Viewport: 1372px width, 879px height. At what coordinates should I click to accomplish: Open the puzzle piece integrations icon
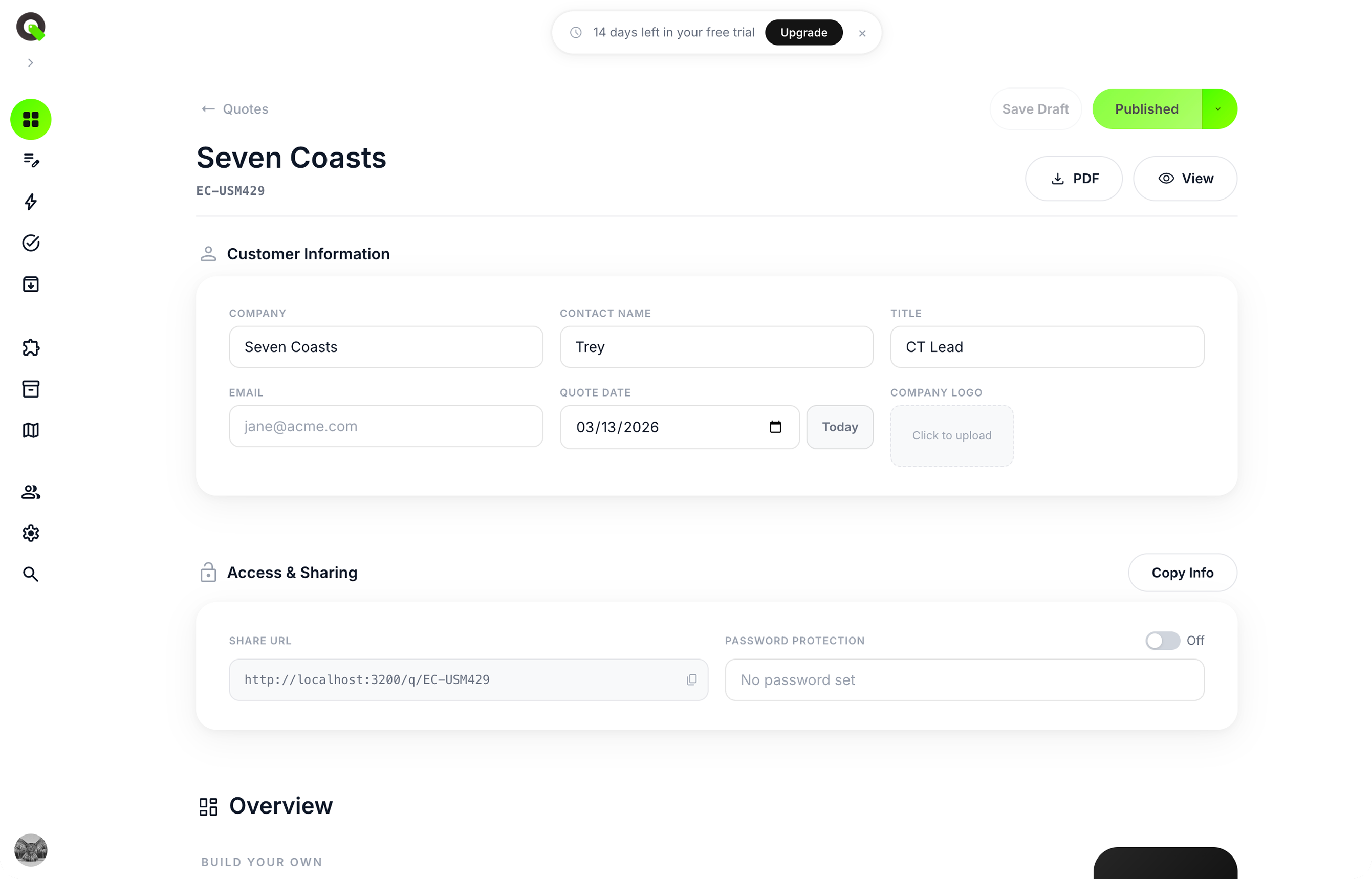pyautogui.click(x=31, y=347)
